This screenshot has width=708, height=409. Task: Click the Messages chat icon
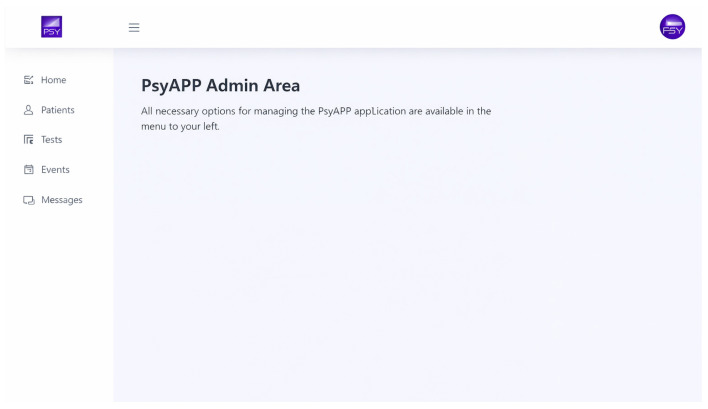coord(28,200)
